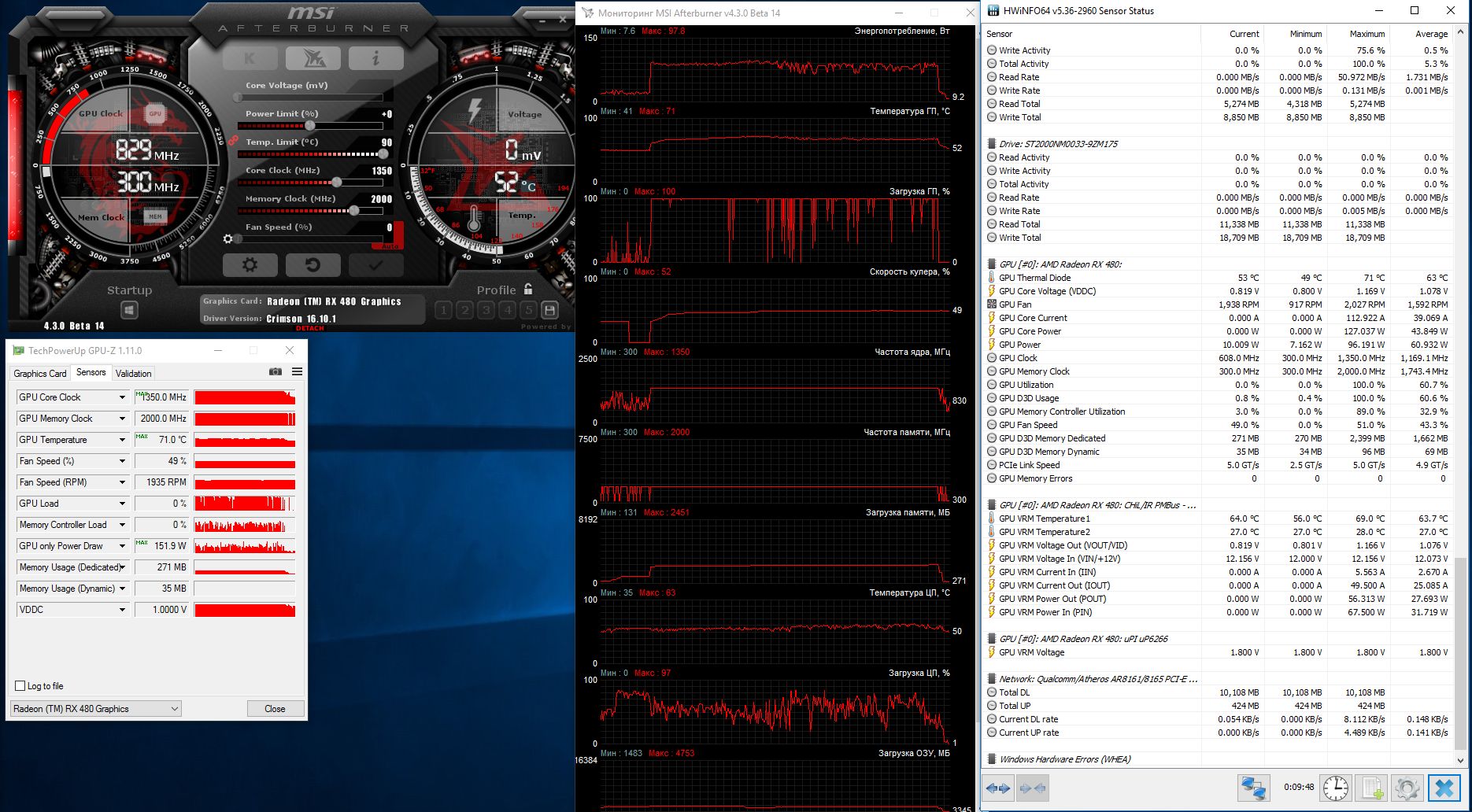Viewport: 1472px width, 812px height.
Task: Open the Radeon RX 480 Graphics device selector
Action: [96, 709]
